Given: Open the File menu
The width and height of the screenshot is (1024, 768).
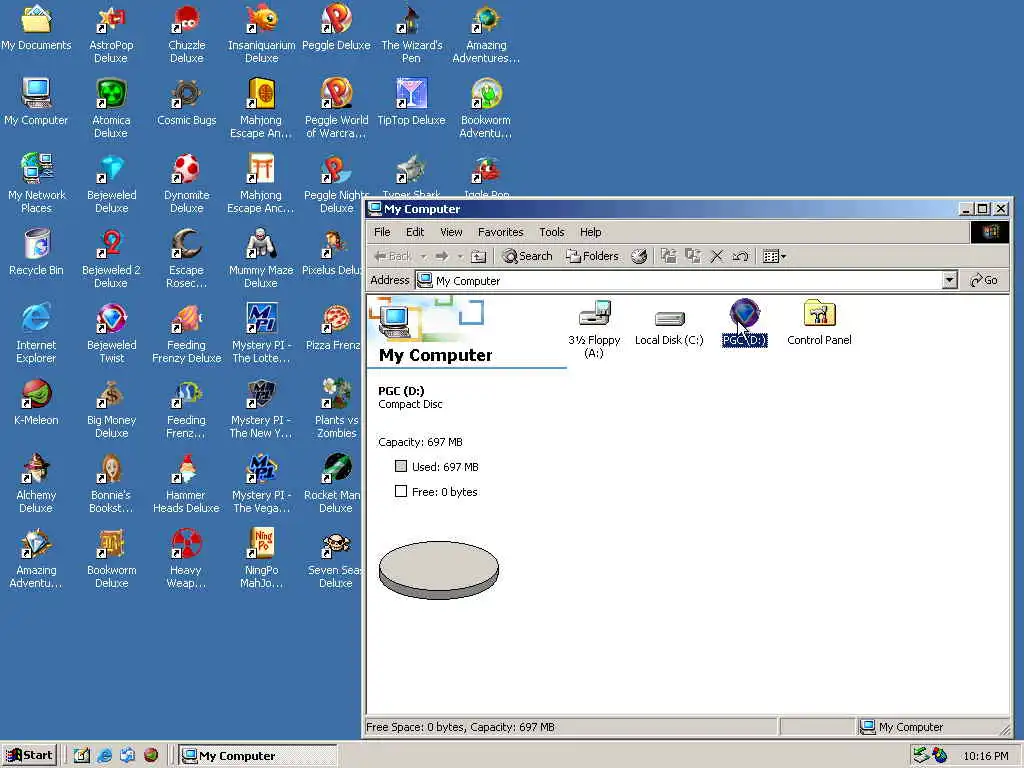Looking at the screenshot, I should click(x=382, y=232).
